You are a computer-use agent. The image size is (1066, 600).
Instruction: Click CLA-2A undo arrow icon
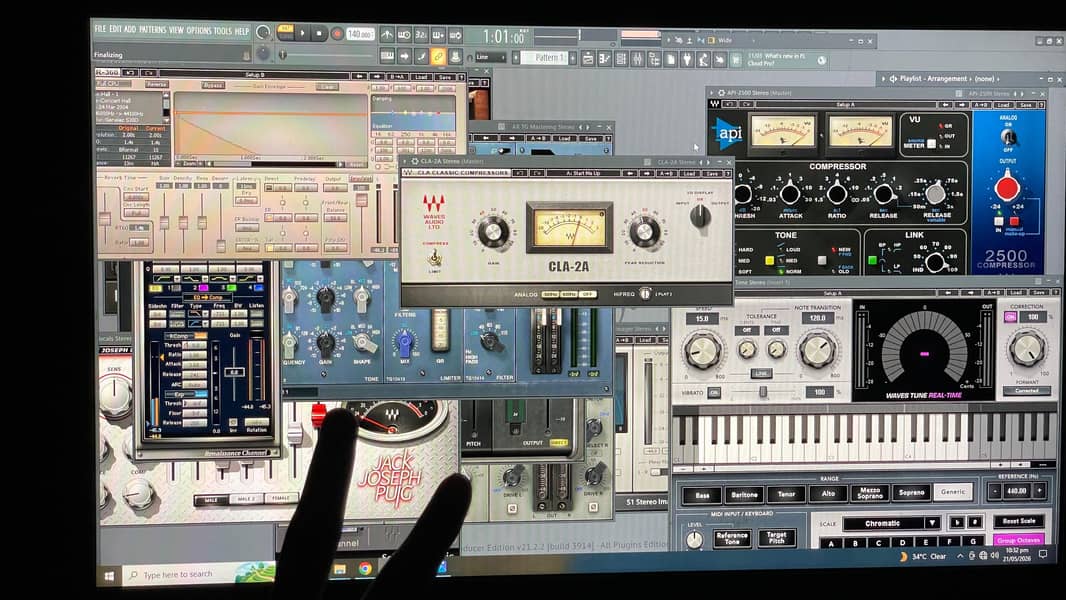click(519, 173)
